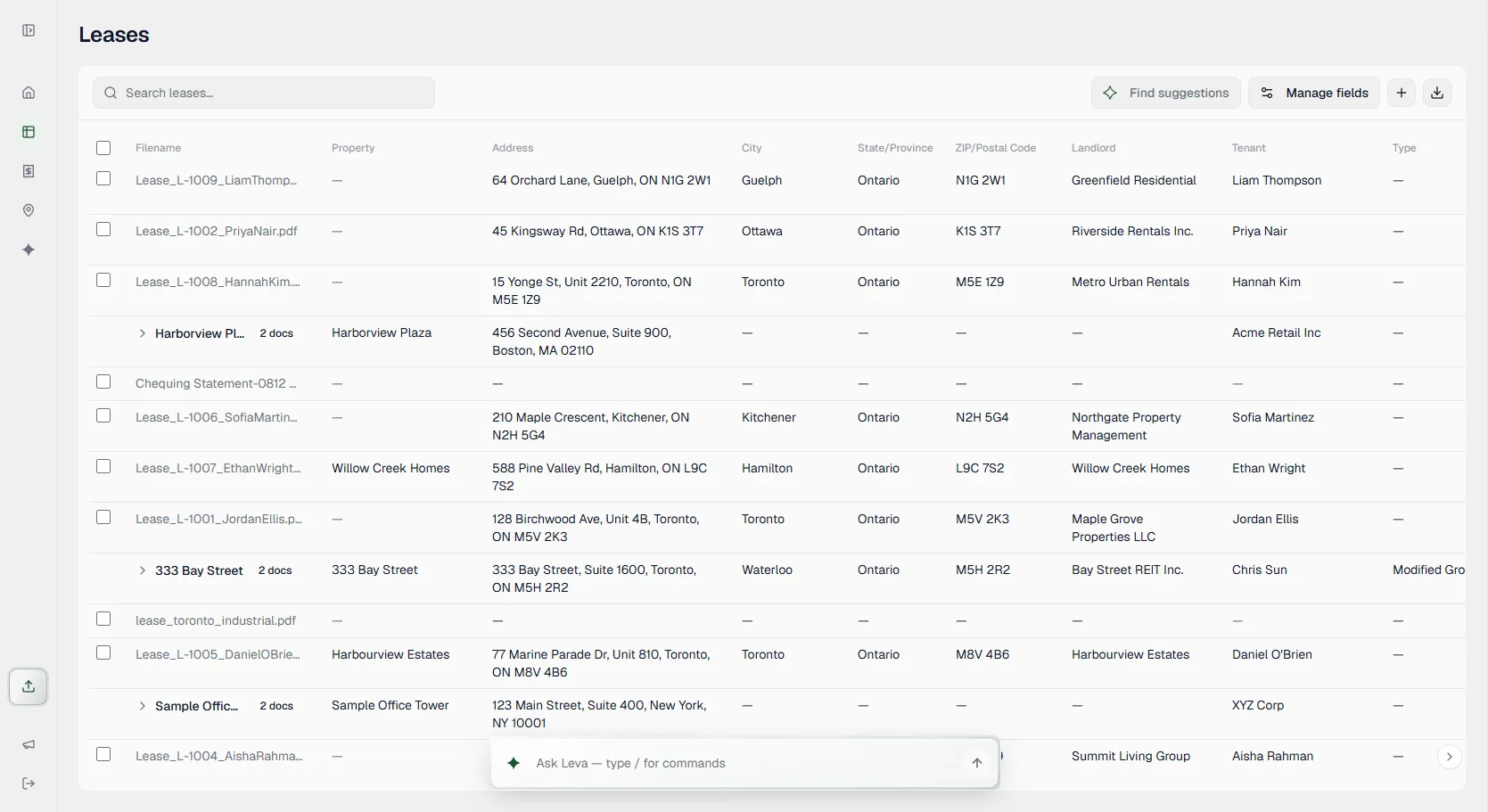Expand the 333 Bay Street group
This screenshot has height=812, width=1488.
pyautogui.click(x=143, y=570)
